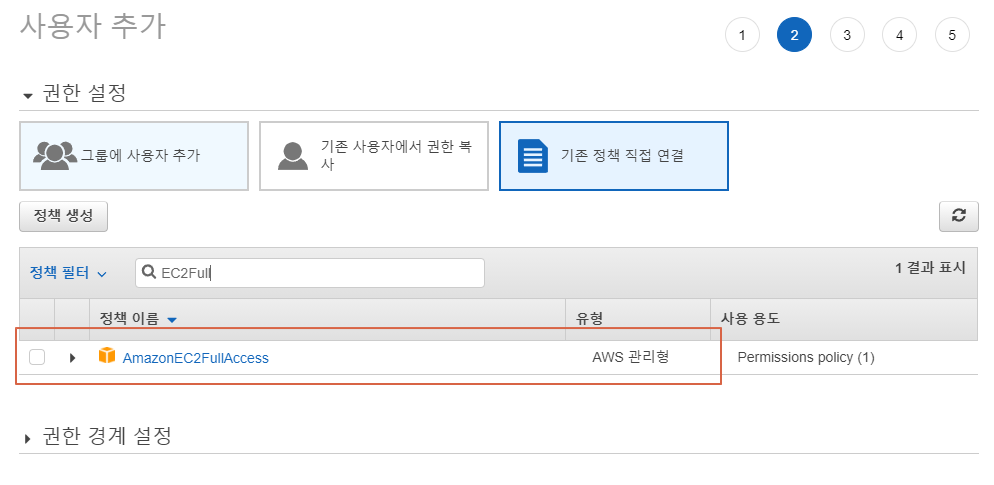This screenshot has width=994, height=485.
Task: Click the Permissions policy (1) cell
Action: pyautogui.click(x=806, y=358)
